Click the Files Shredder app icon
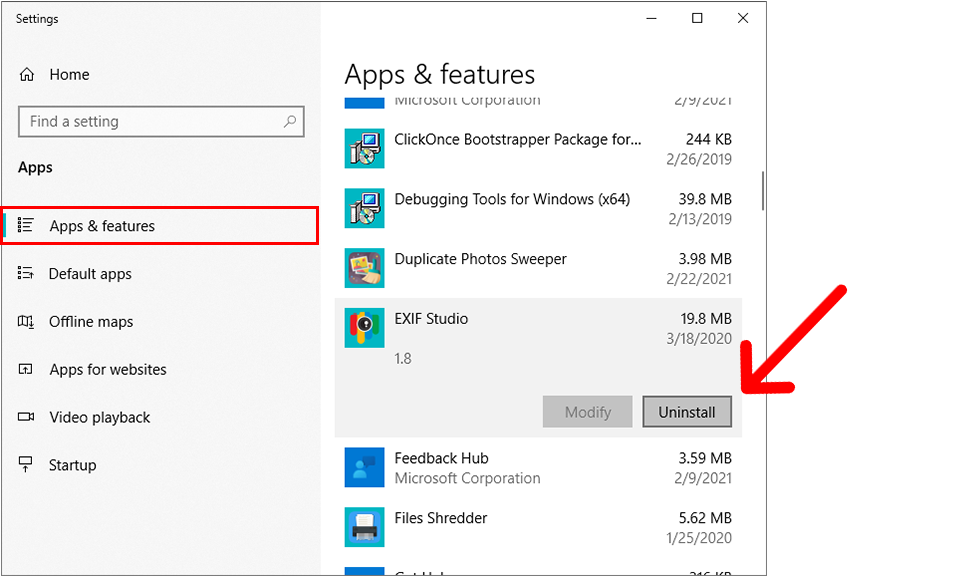The image size is (969, 577). tap(364, 528)
